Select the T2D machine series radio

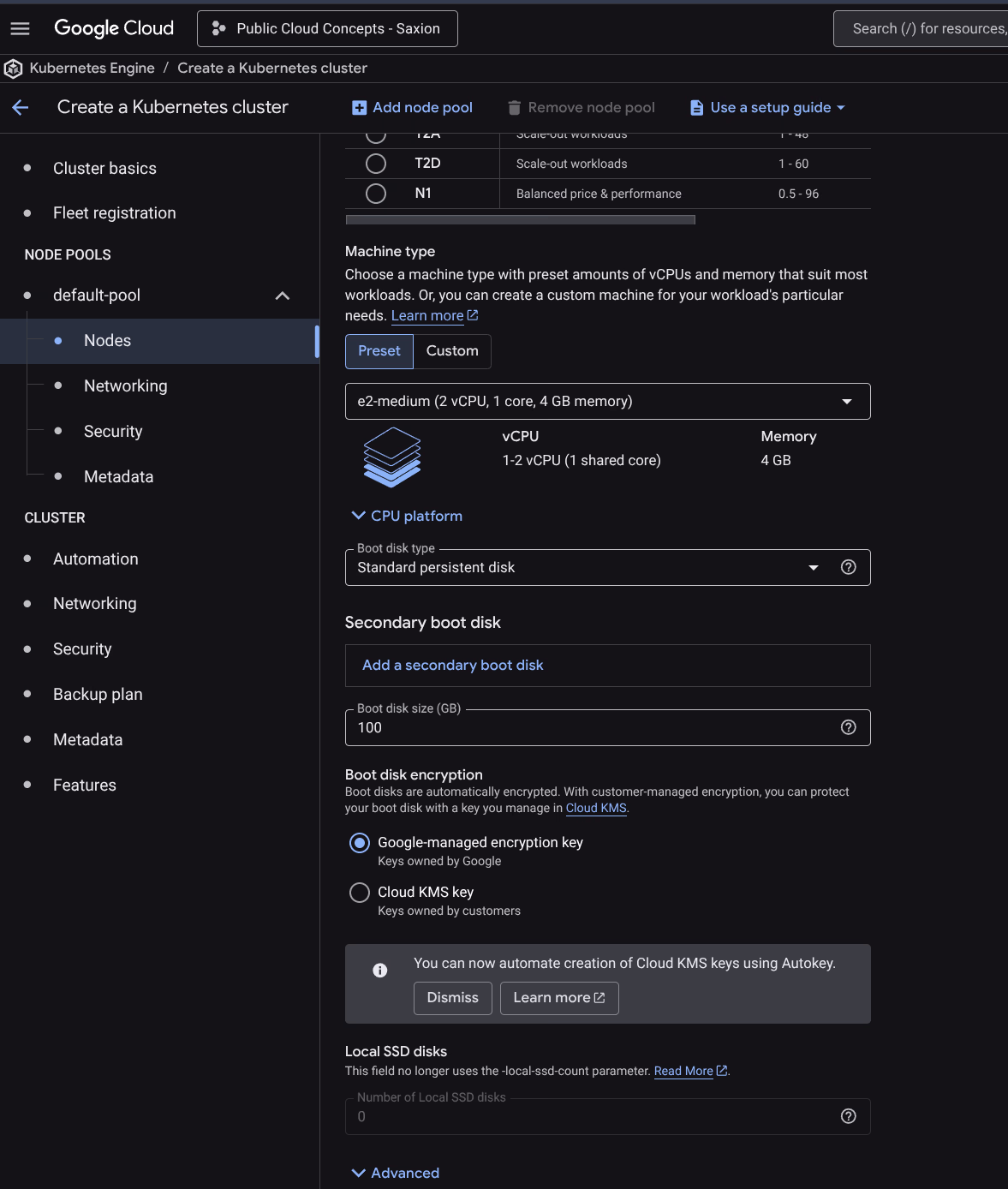coord(376,164)
